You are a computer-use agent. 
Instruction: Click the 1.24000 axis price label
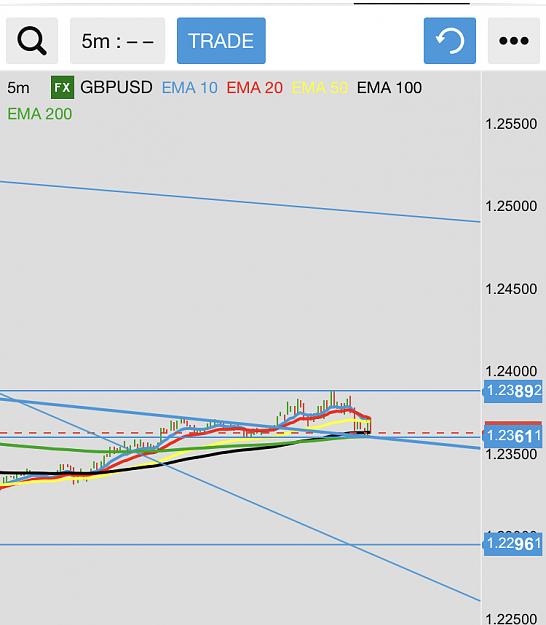pos(511,371)
